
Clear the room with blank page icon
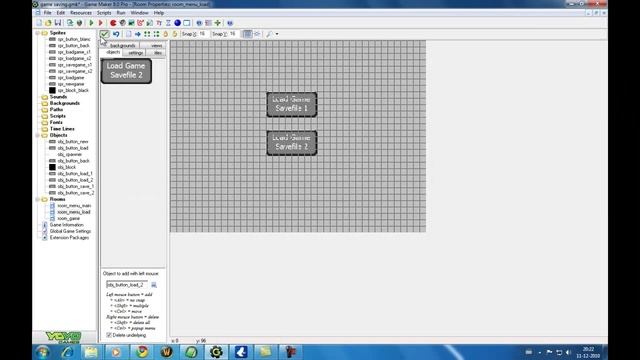click(x=129, y=34)
